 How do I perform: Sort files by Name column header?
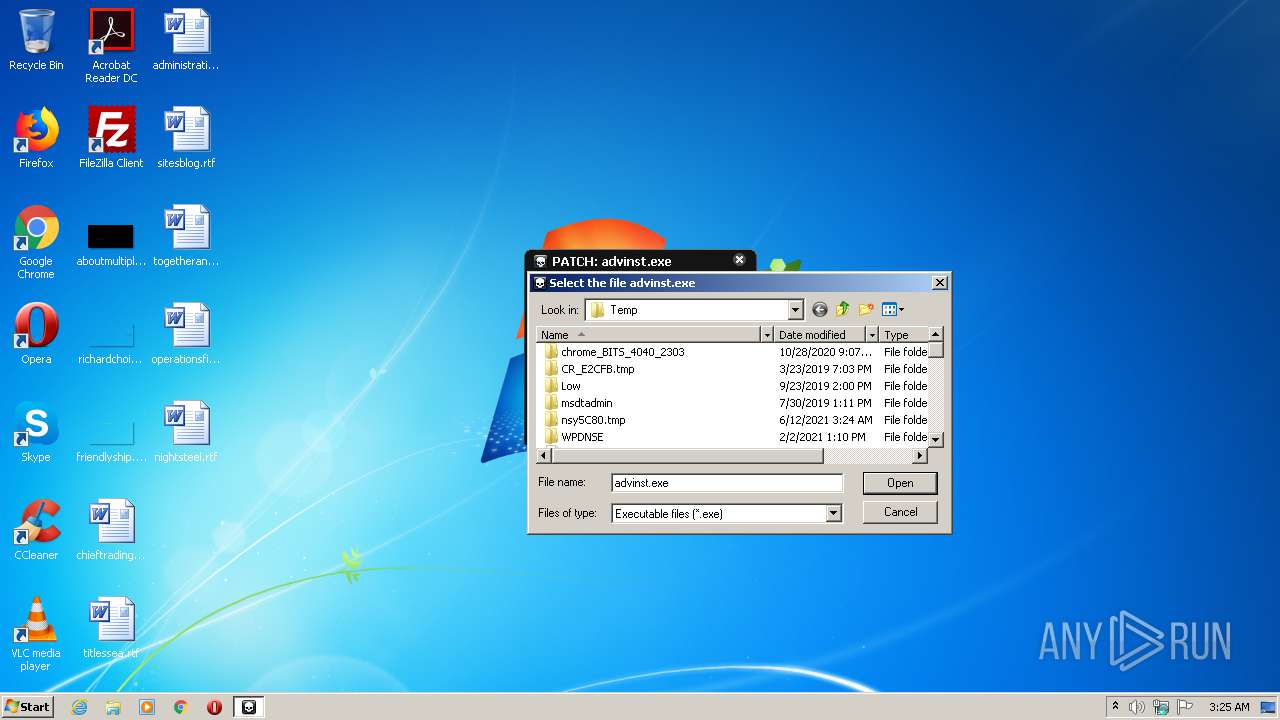point(649,335)
